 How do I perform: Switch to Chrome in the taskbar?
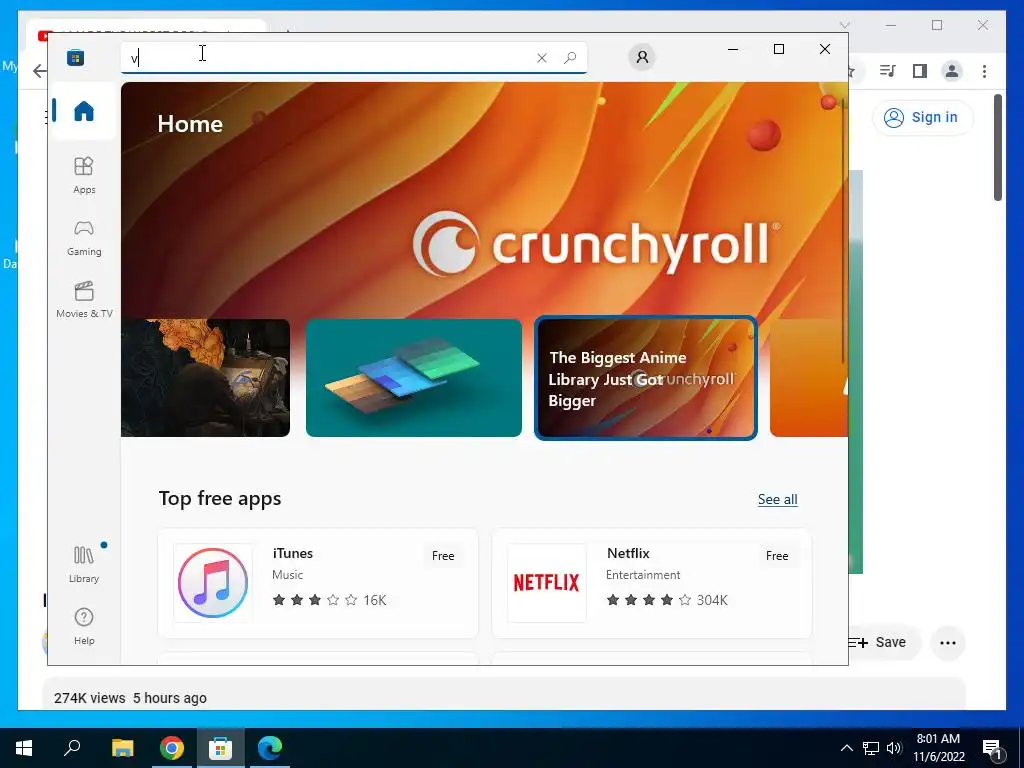pyautogui.click(x=172, y=748)
